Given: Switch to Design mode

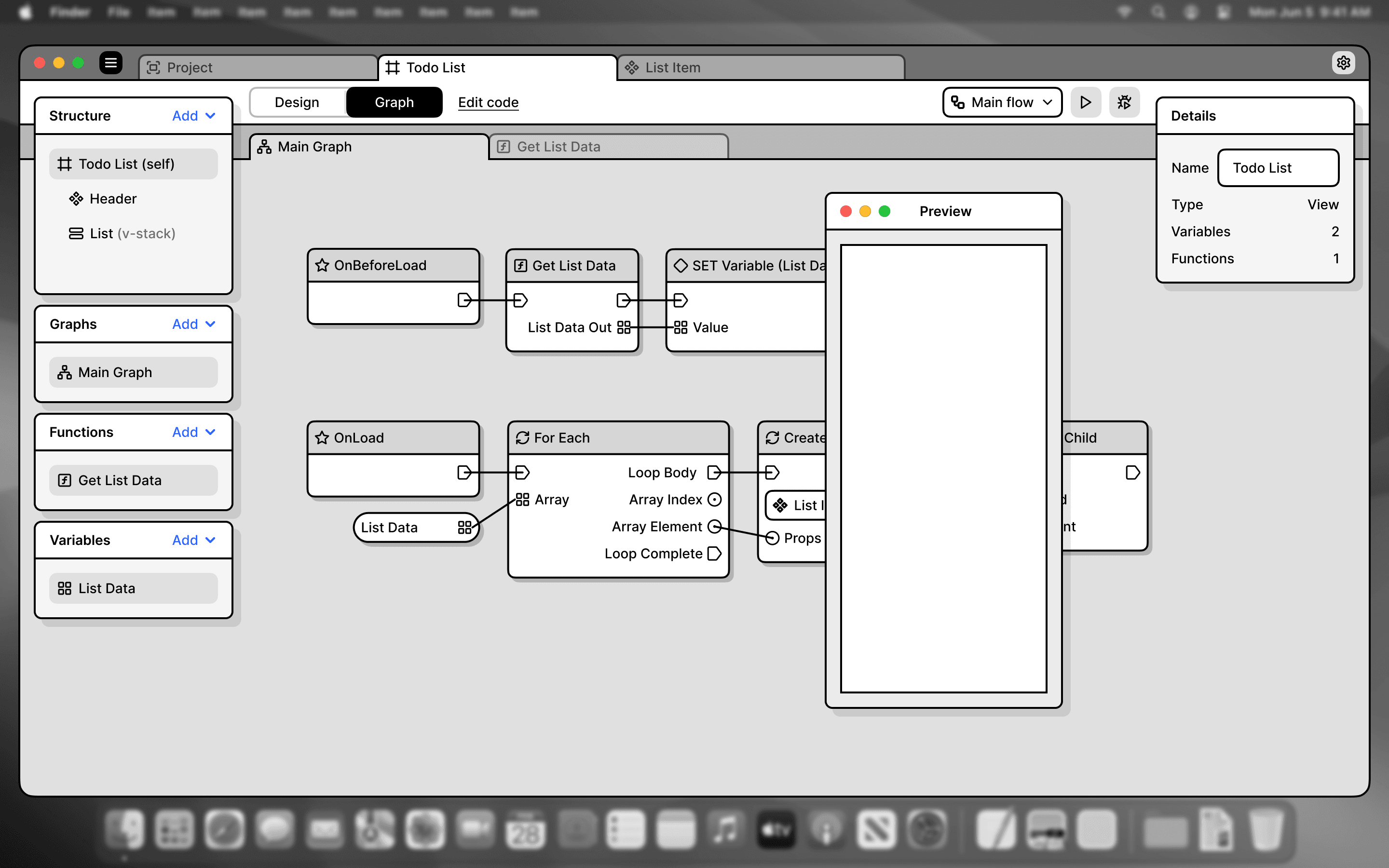Looking at the screenshot, I should 297,102.
